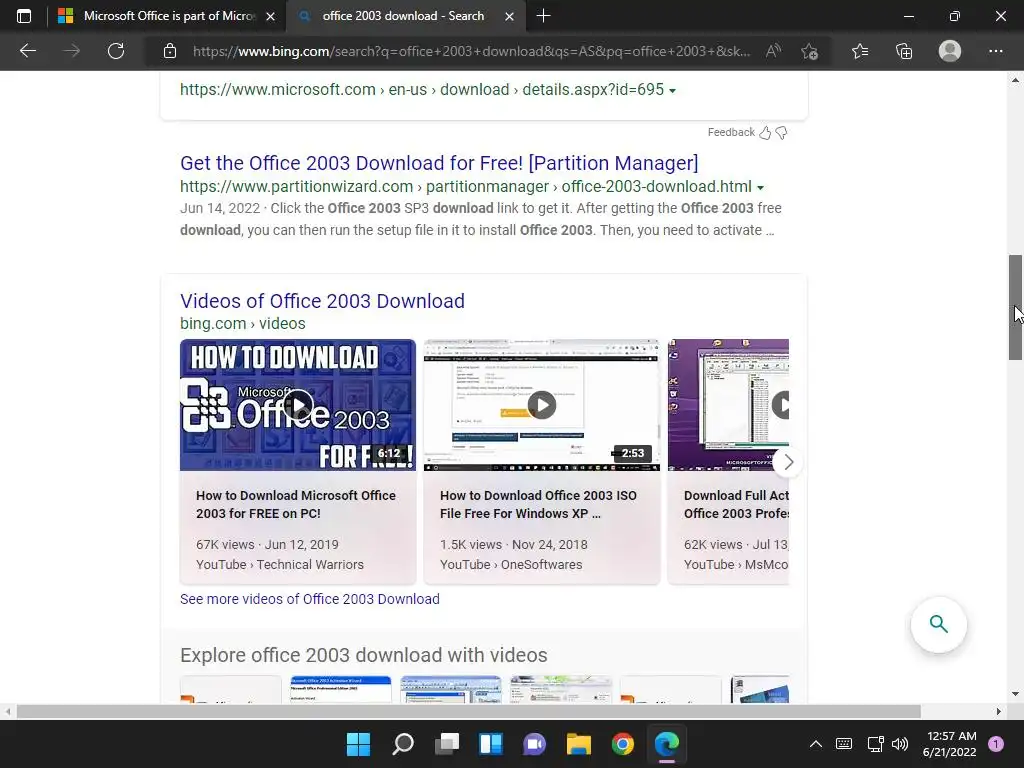Go back to the previous page
1024x768 pixels.
[x=27, y=51]
